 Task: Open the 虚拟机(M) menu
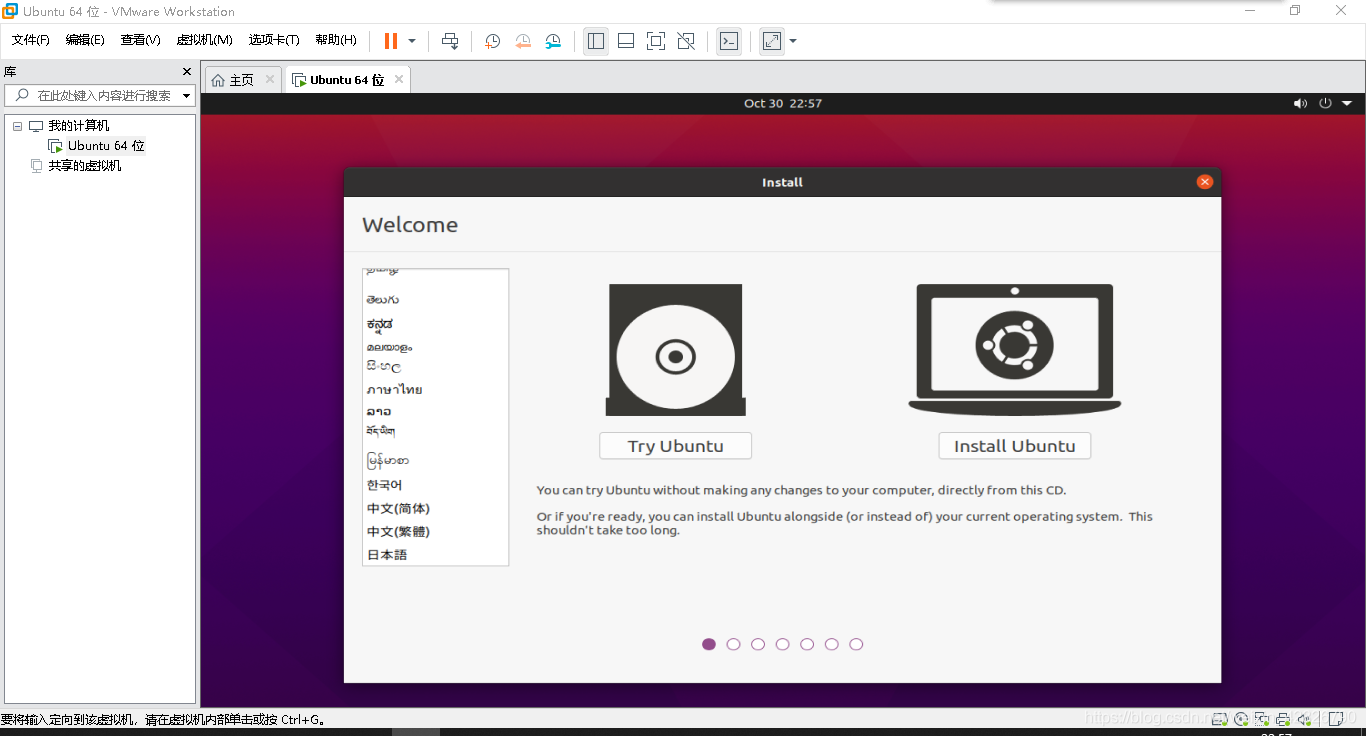click(x=204, y=40)
